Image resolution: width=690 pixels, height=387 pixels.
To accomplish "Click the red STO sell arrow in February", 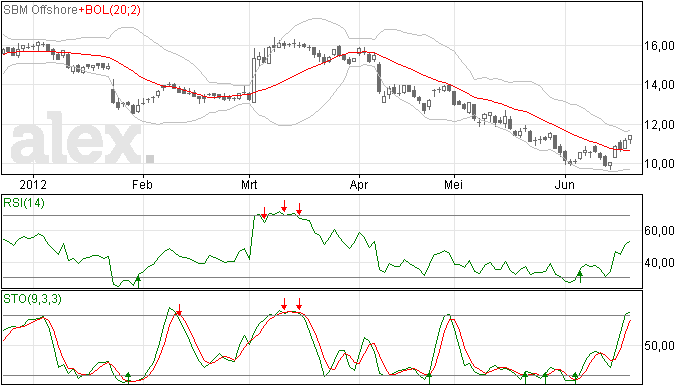I will click(x=179, y=310).
